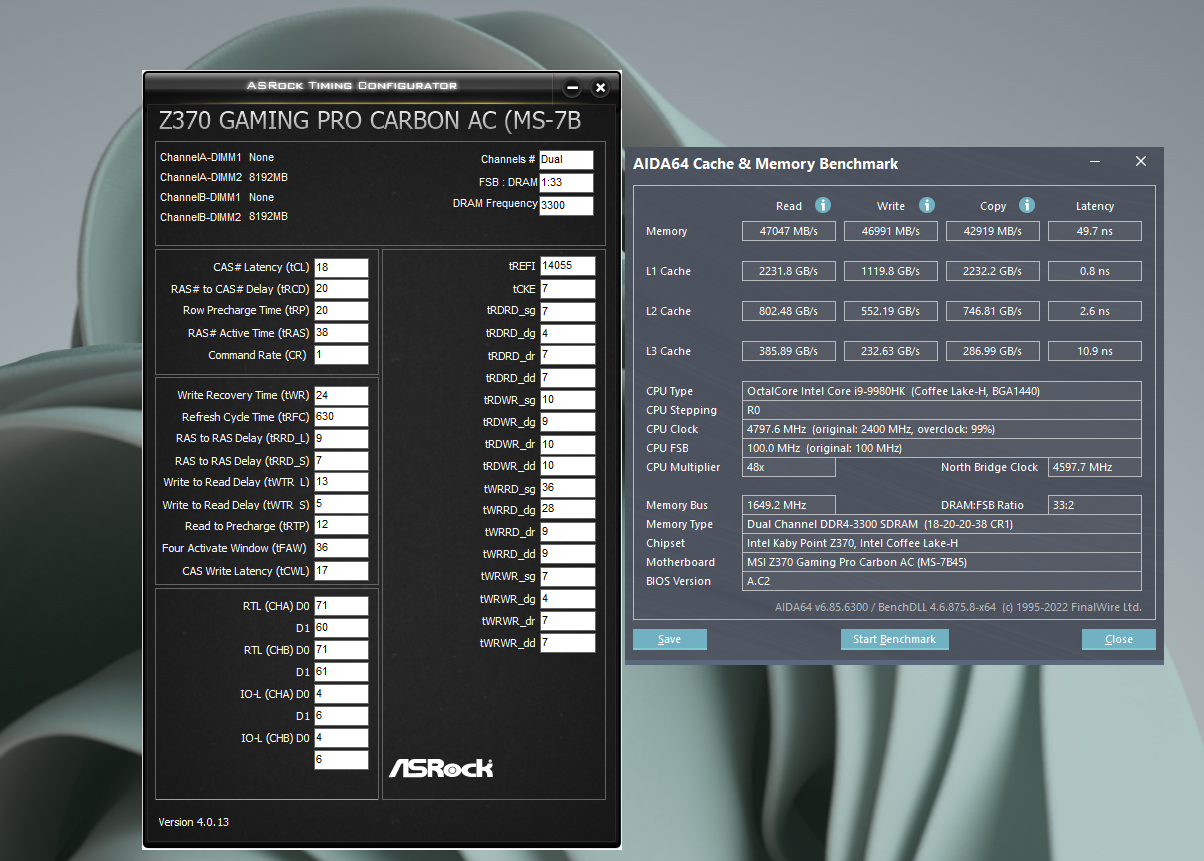This screenshot has width=1204, height=861.
Task: Click the Write Recovery Time (tWR) field
Action: point(341,396)
